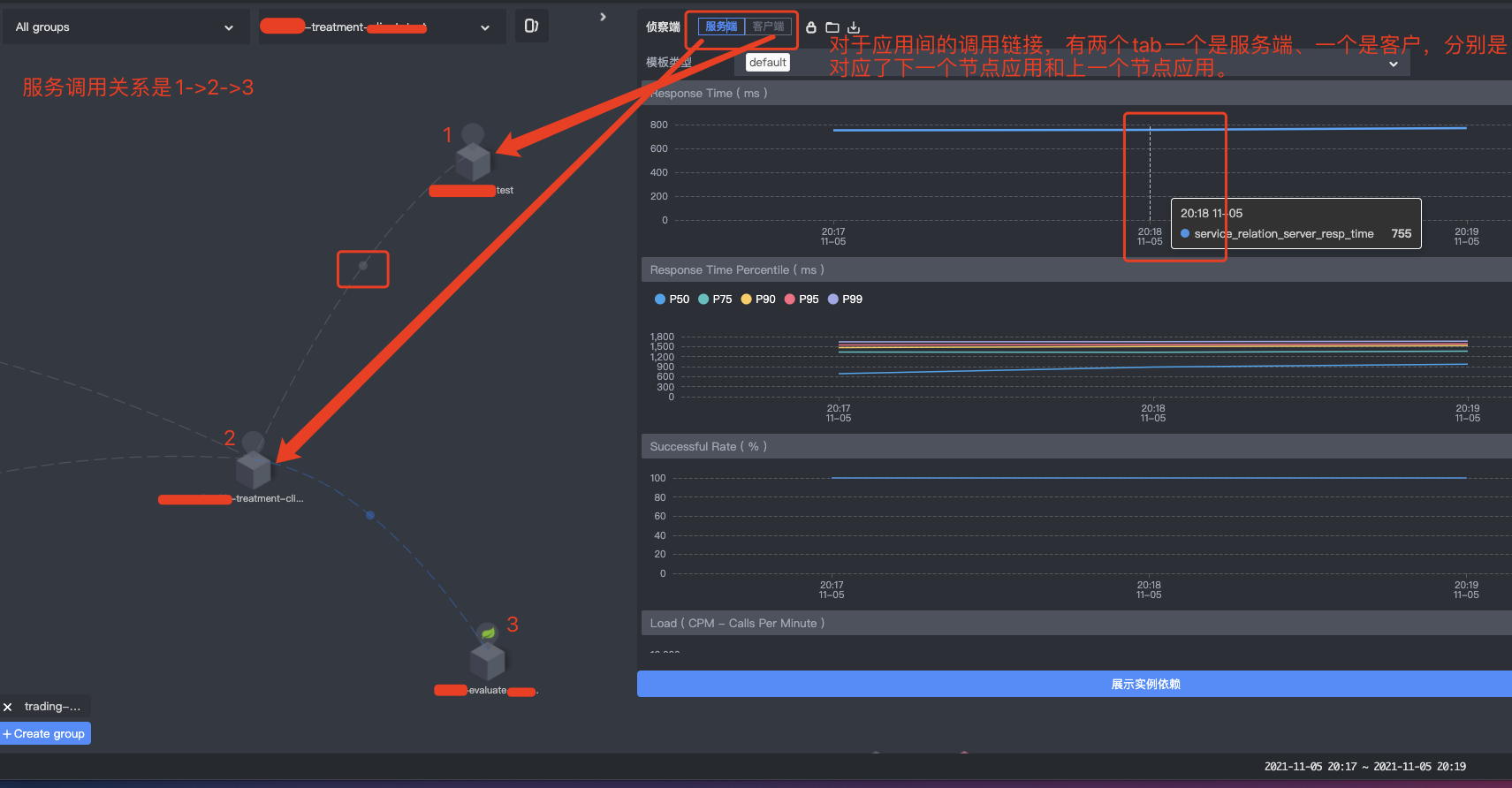
Task: Click the Spring leaf badge on evaluate node
Action: [488, 633]
